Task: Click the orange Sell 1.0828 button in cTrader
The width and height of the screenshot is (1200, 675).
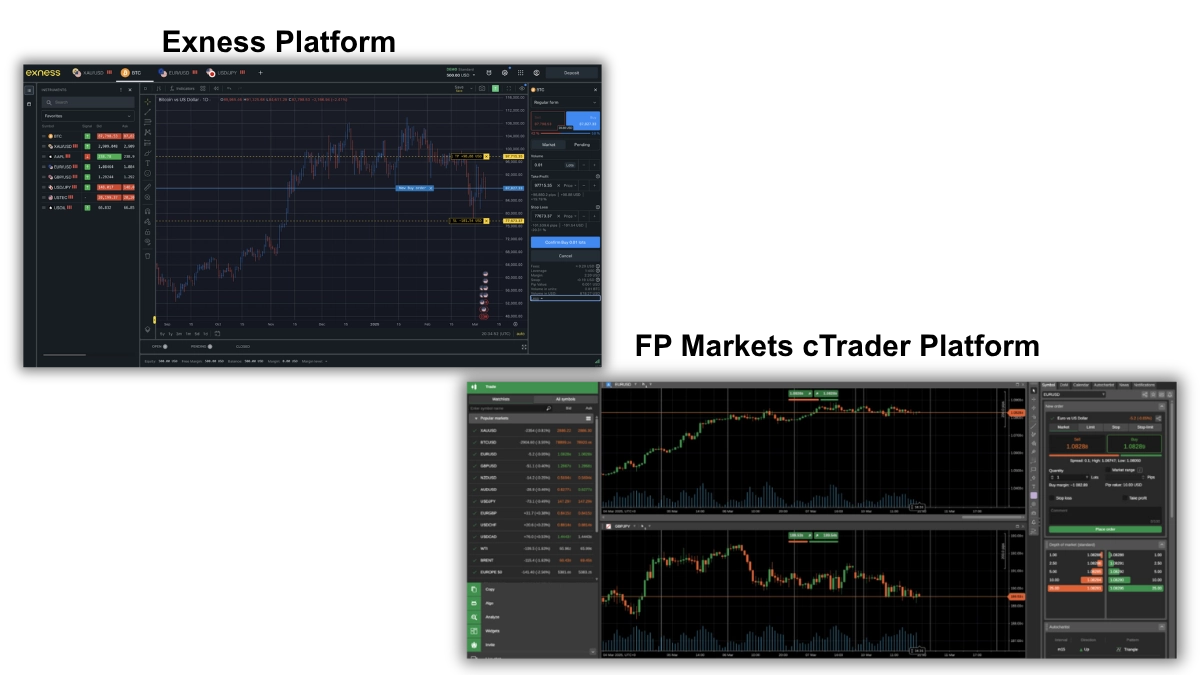Action: 1077,444
